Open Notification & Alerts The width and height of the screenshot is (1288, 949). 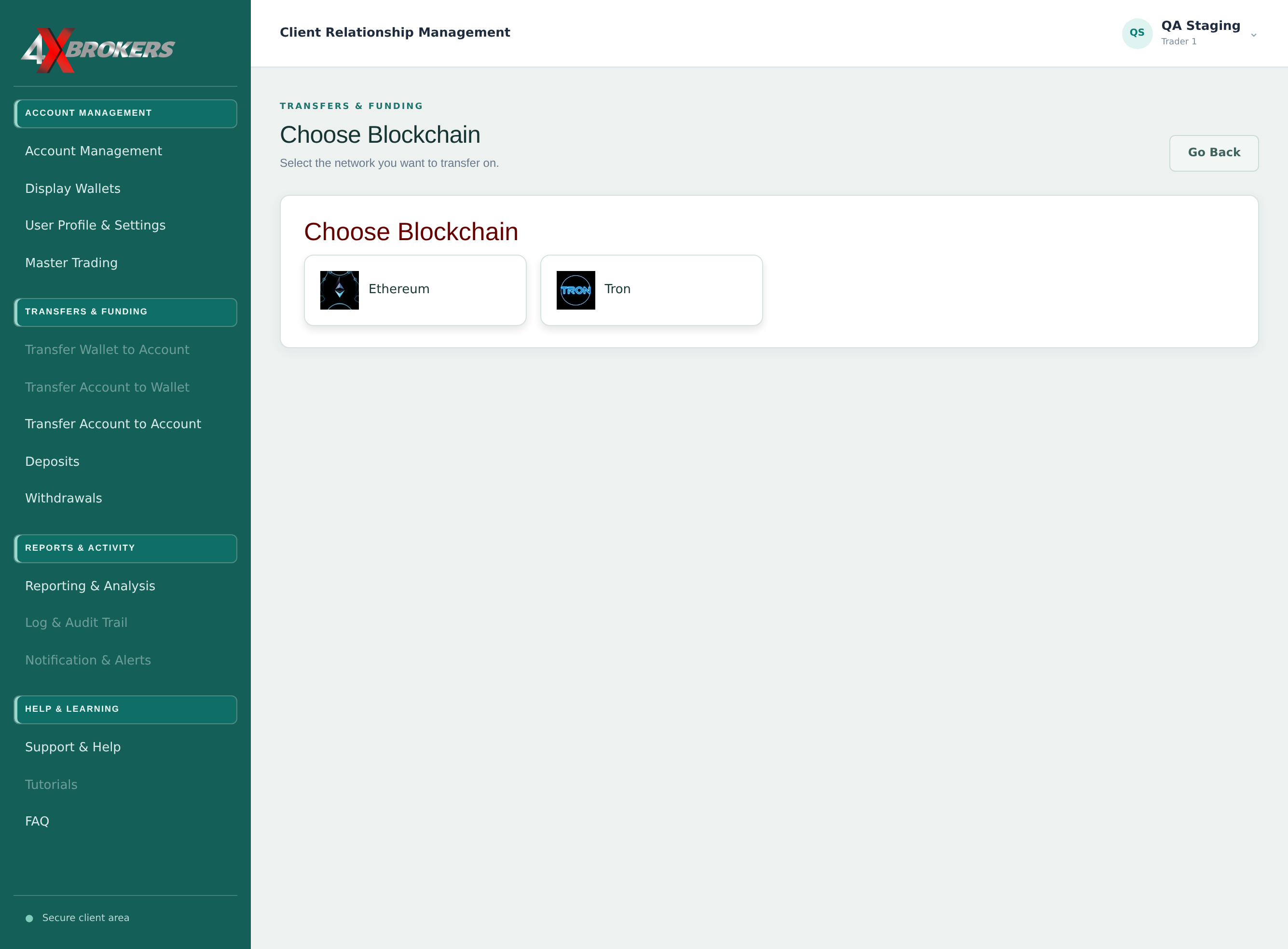coord(88,661)
